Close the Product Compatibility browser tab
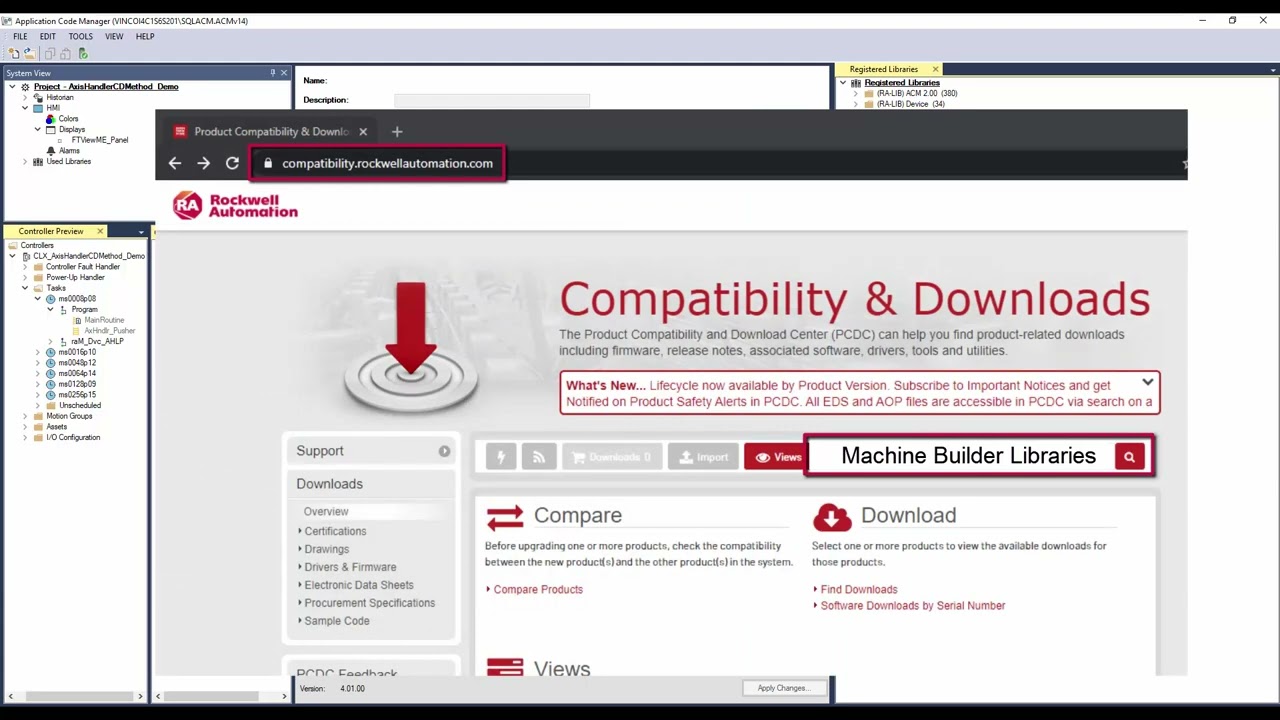Image resolution: width=1280 pixels, height=720 pixels. [x=363, y=131]
